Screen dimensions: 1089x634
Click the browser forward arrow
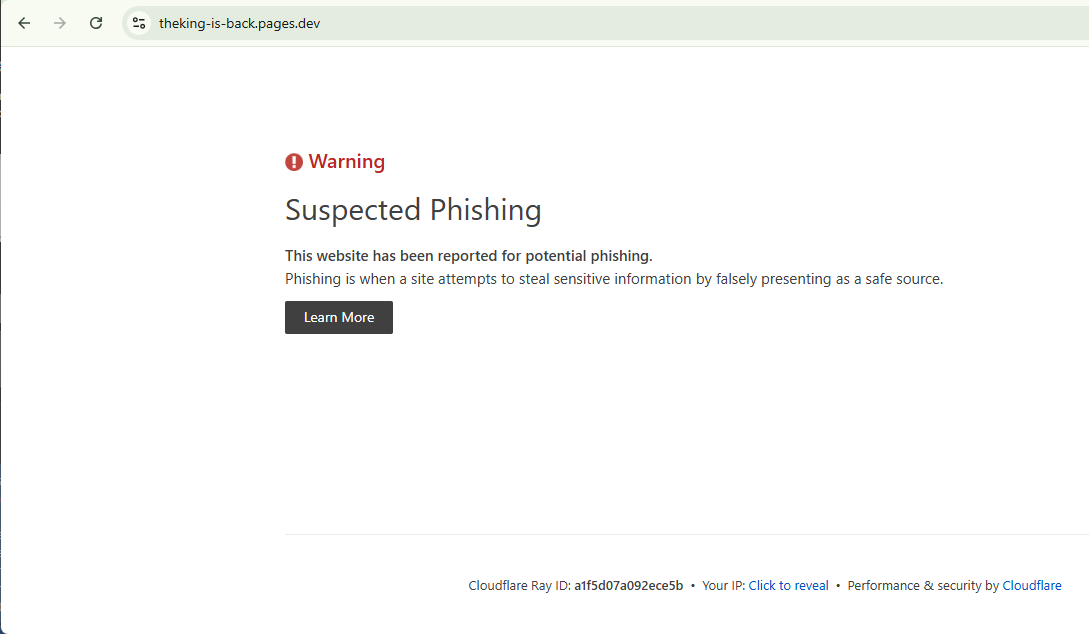coord(60,23)
